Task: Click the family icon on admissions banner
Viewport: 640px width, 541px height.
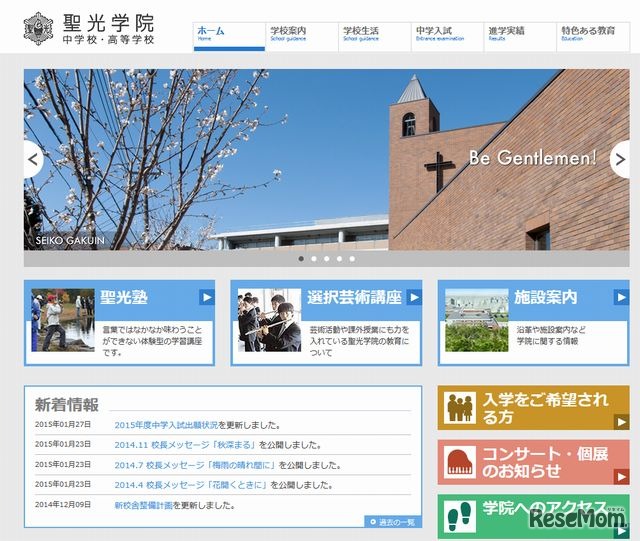Action: coord(460,407)
